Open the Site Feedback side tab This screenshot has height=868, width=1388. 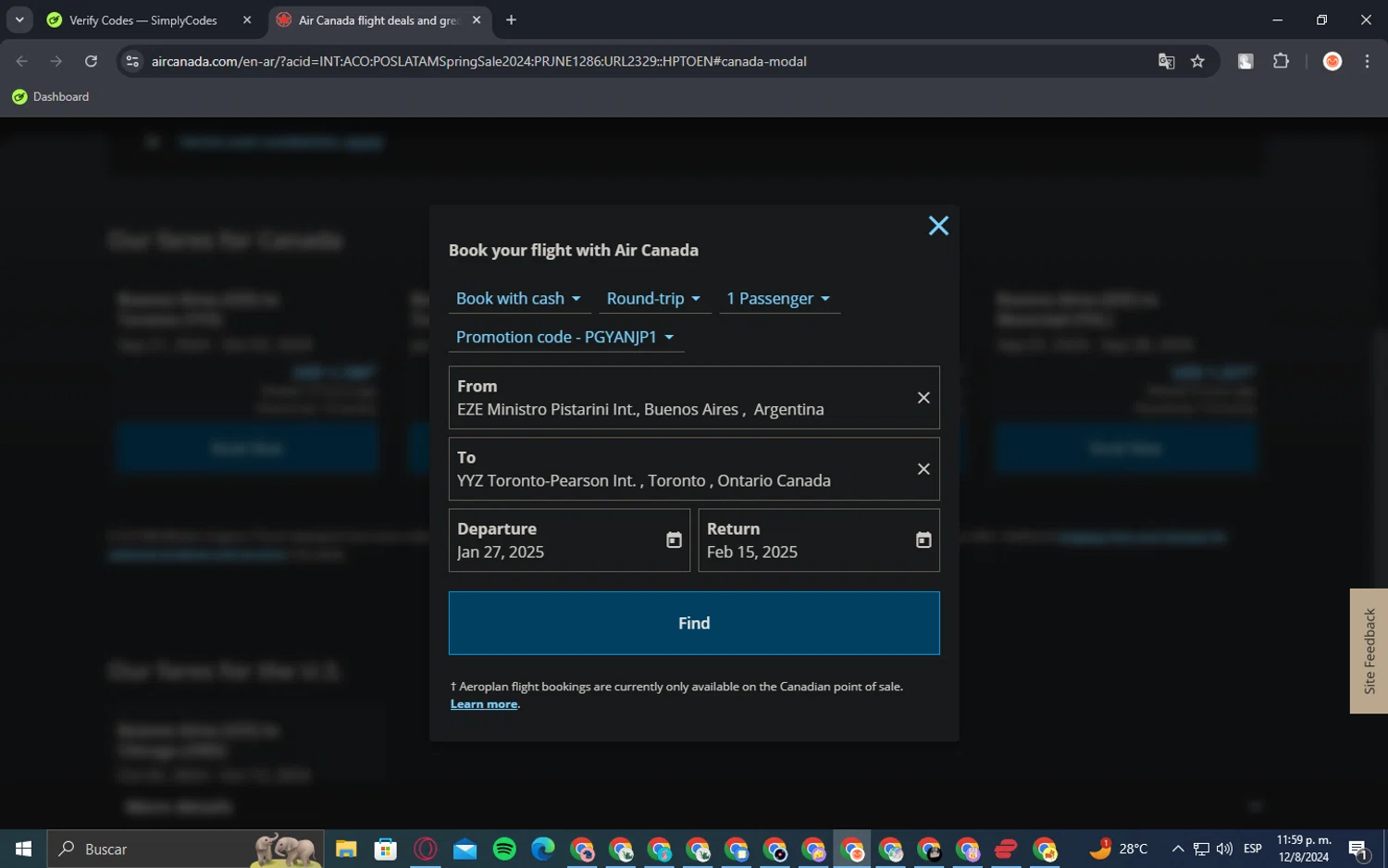click(1369, 651)
